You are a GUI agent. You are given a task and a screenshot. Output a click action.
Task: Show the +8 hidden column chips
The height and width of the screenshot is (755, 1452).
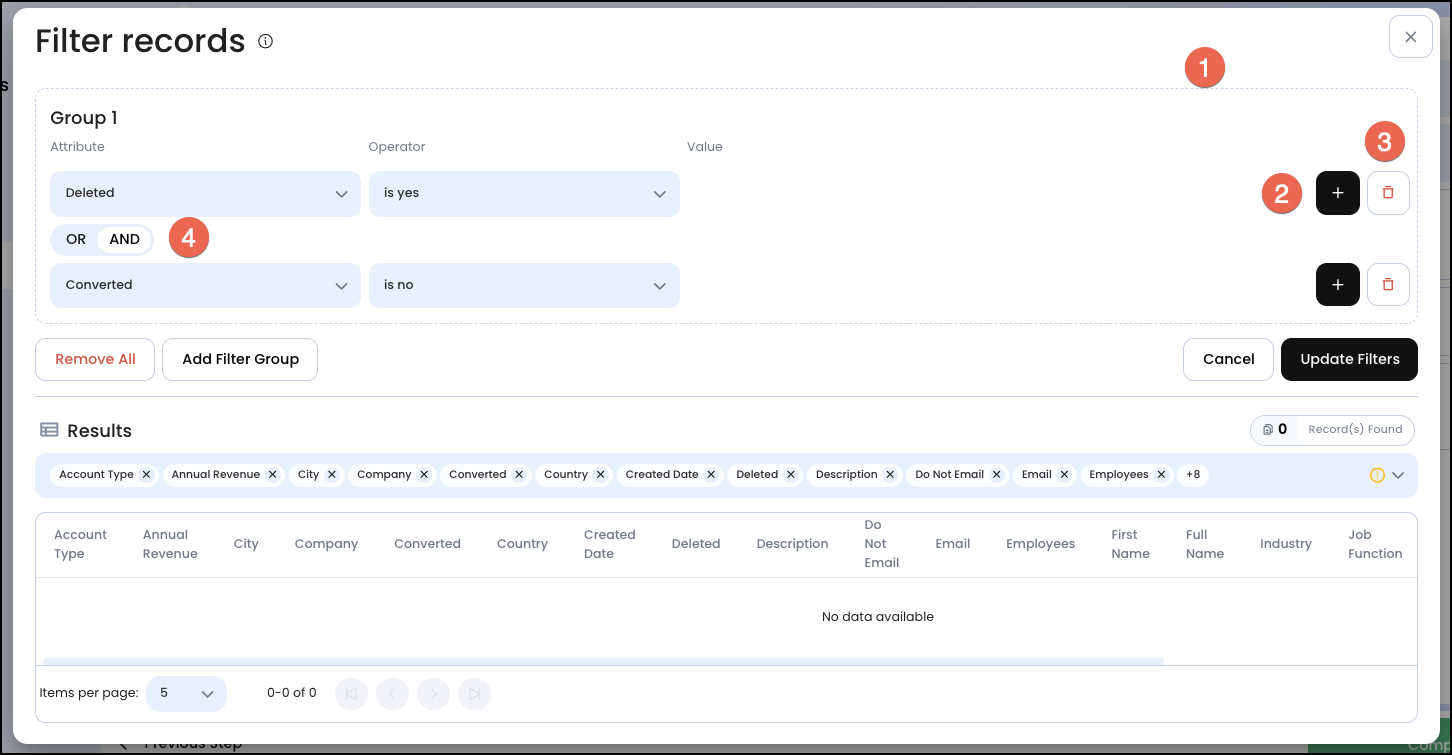pos(1193,475)
